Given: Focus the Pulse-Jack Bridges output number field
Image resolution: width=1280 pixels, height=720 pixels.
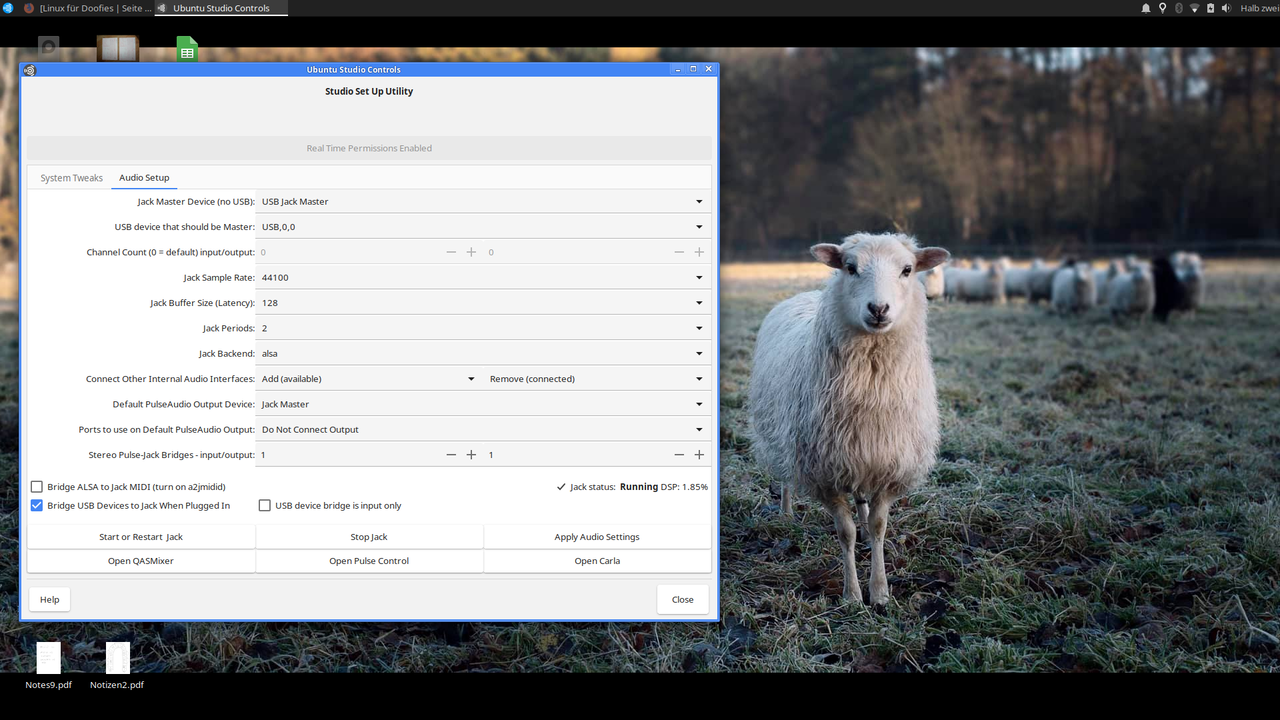Looking at the screenshot, I should pyautogui.click(x=577, y=455).
